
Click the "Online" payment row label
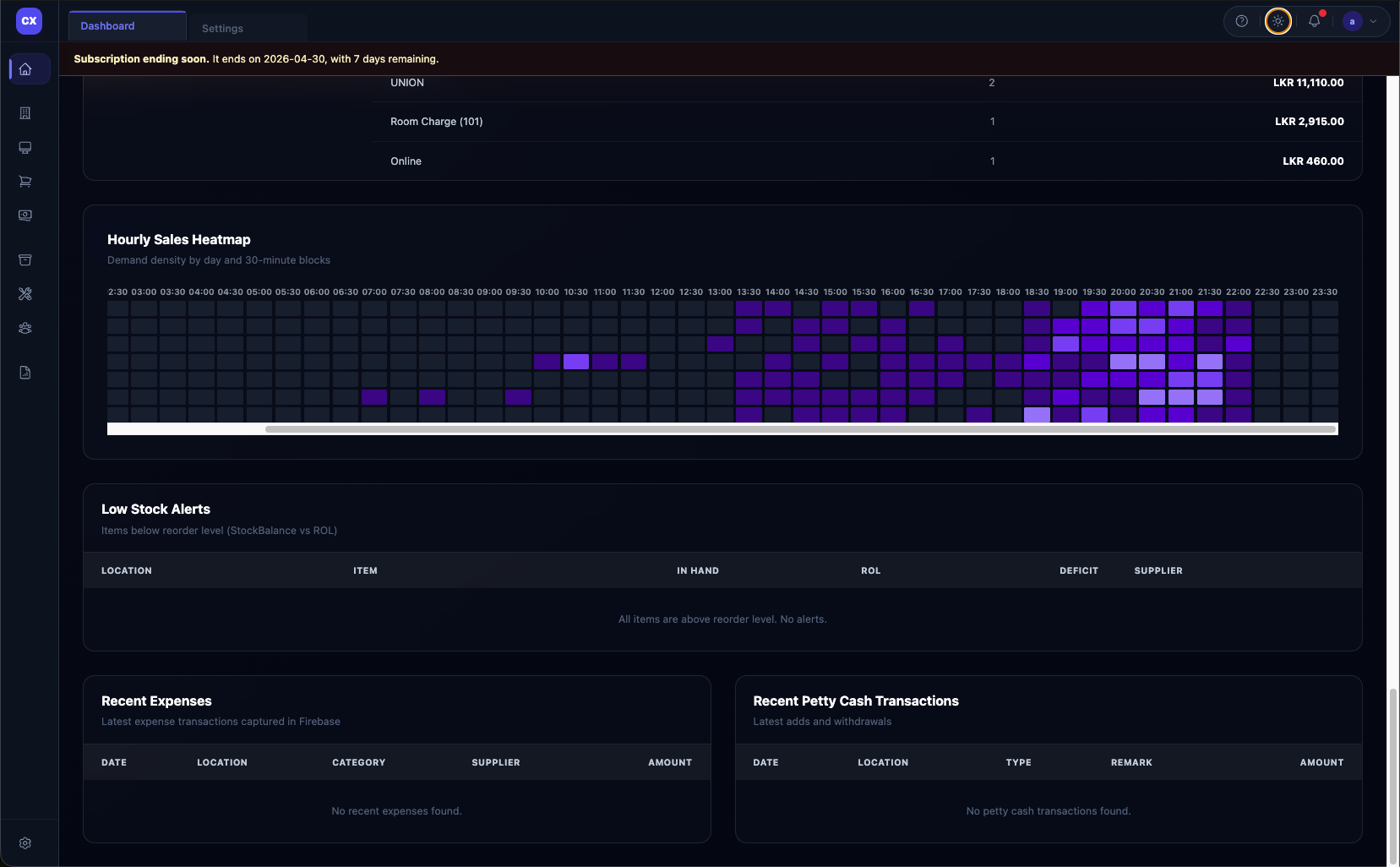406,161
